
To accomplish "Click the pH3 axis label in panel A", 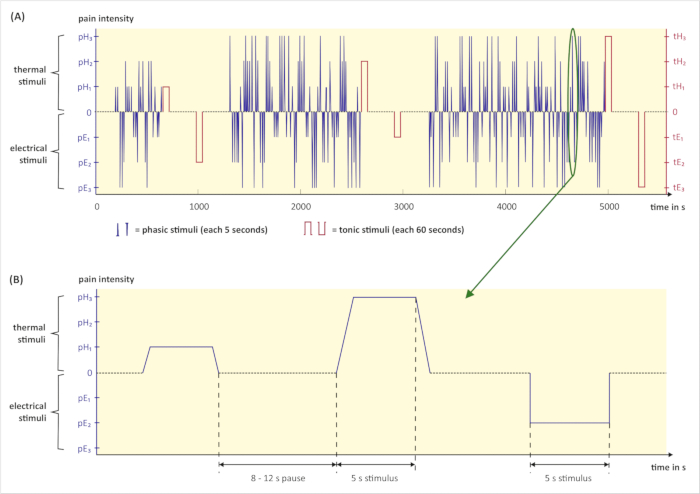I will point(85,37).
